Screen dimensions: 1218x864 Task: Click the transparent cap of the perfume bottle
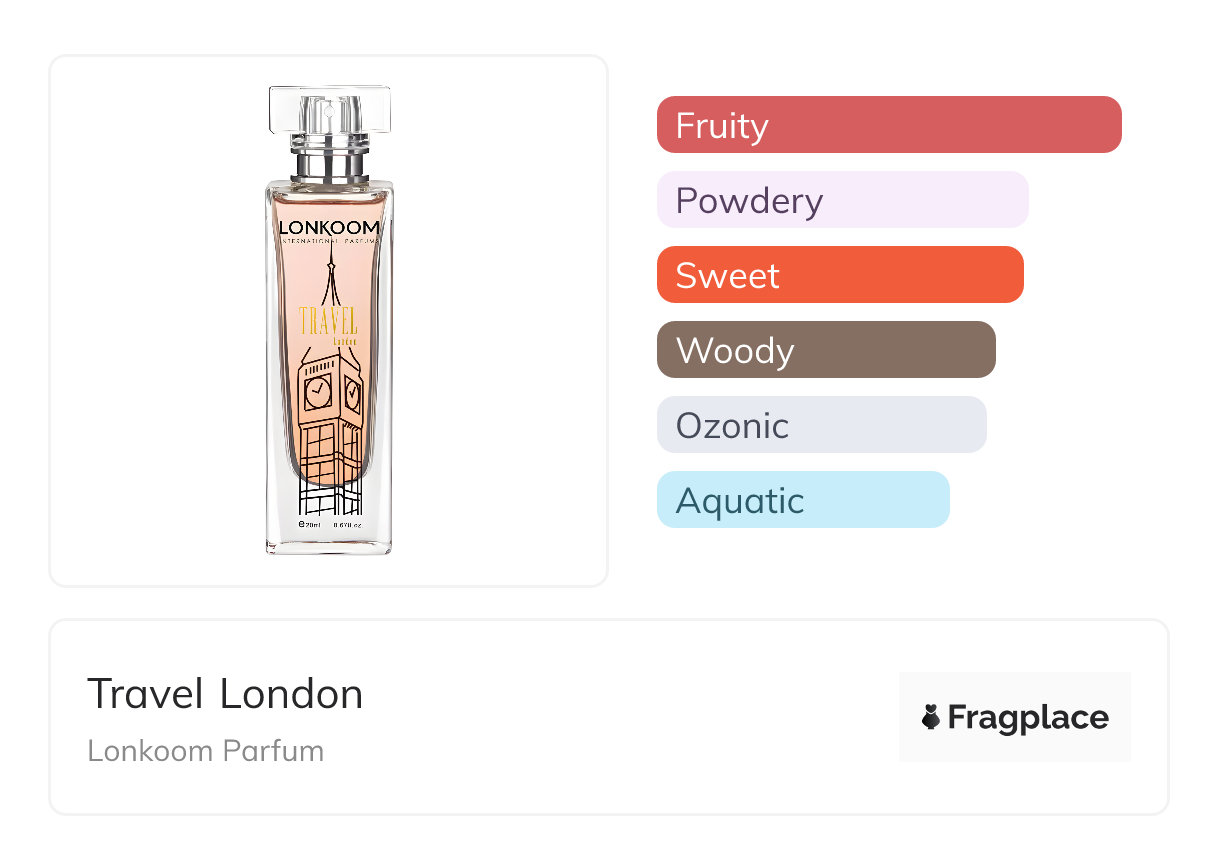[x=329, y=110]
